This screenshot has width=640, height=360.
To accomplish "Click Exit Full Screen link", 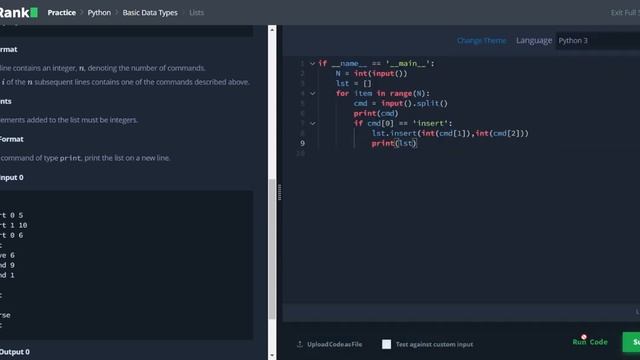I will (625, 13).
